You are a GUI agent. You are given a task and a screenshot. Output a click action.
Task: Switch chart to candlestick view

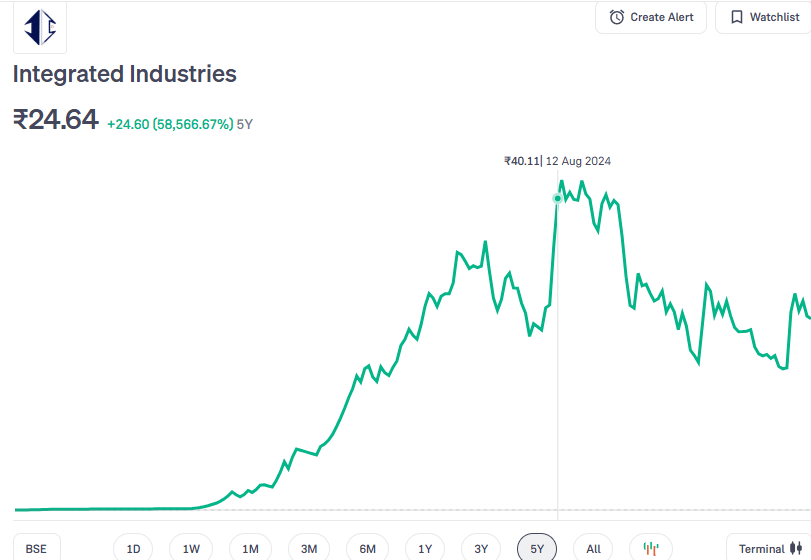click(651, 548)
